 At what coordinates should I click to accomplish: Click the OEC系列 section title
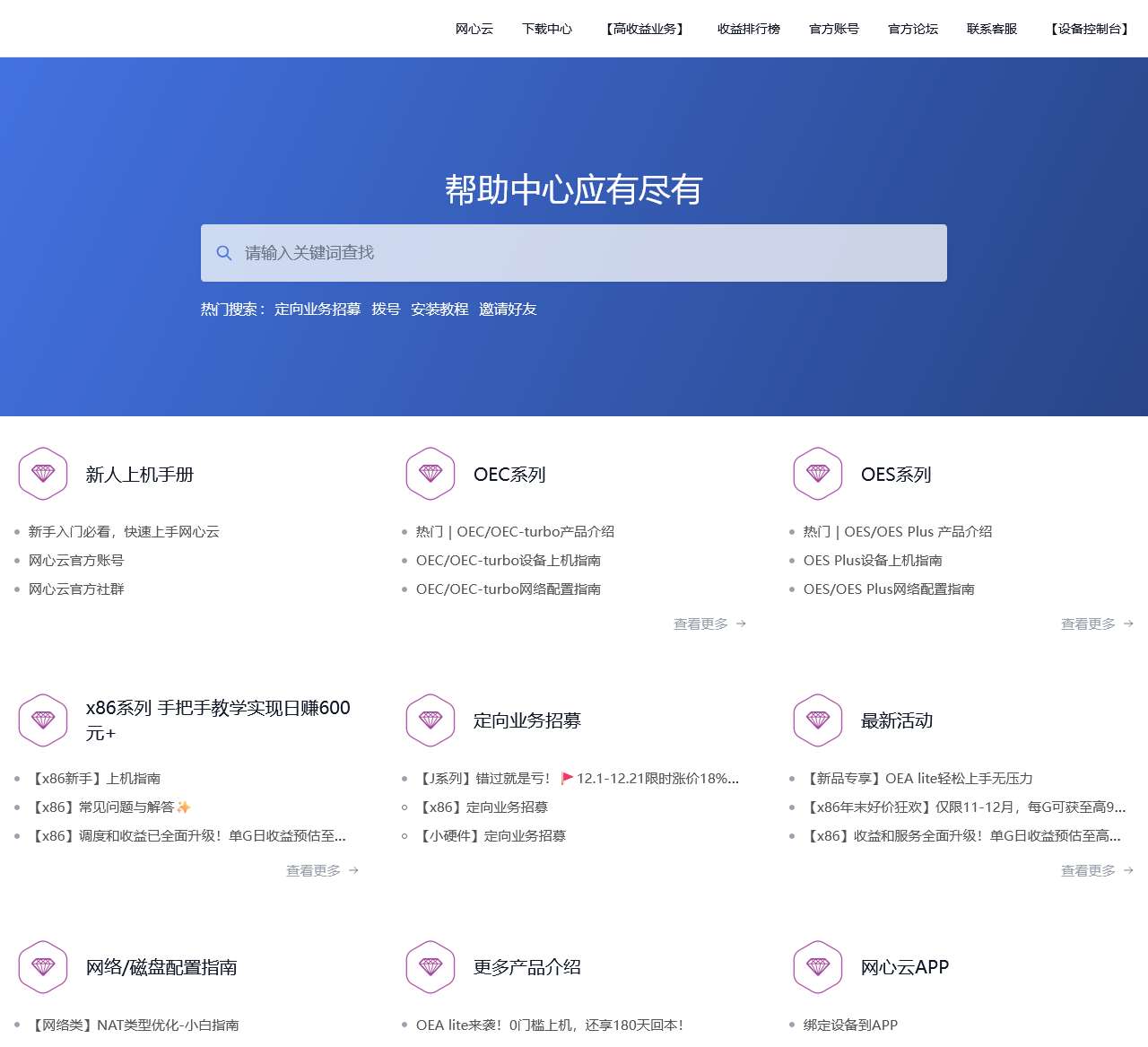(509, 475)
